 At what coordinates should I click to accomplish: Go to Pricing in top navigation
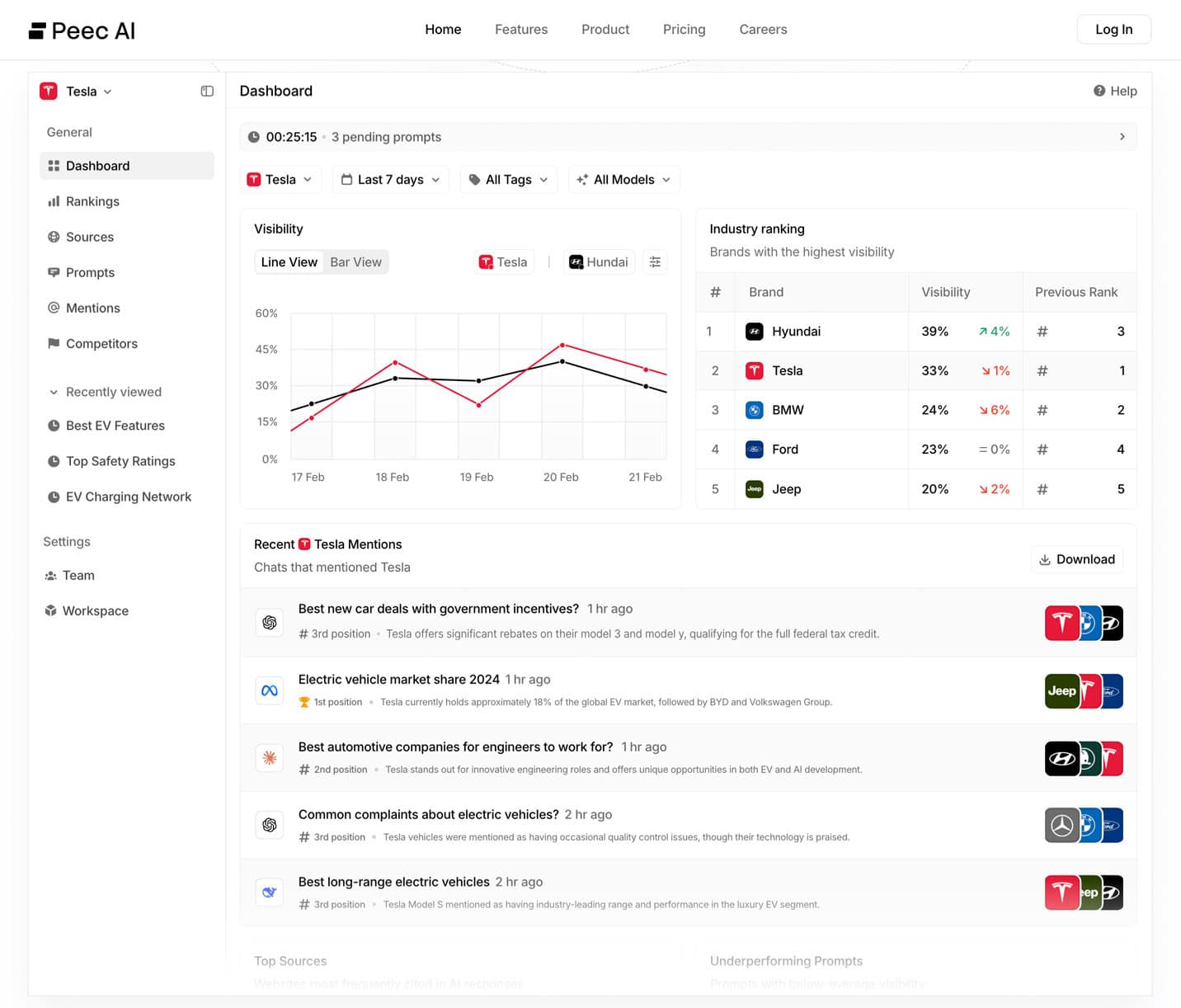(x=685, y=30)
